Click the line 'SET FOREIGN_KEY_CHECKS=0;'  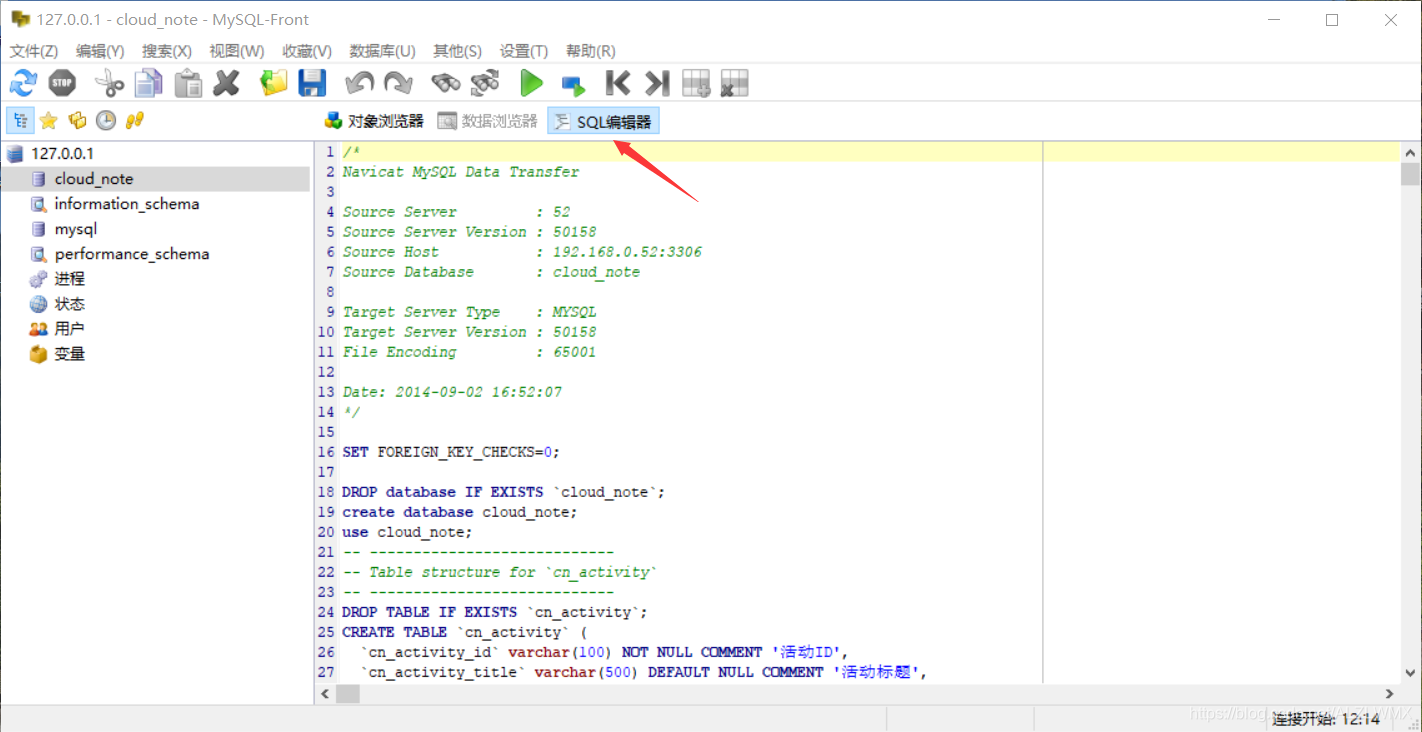(x=451, y=452)
